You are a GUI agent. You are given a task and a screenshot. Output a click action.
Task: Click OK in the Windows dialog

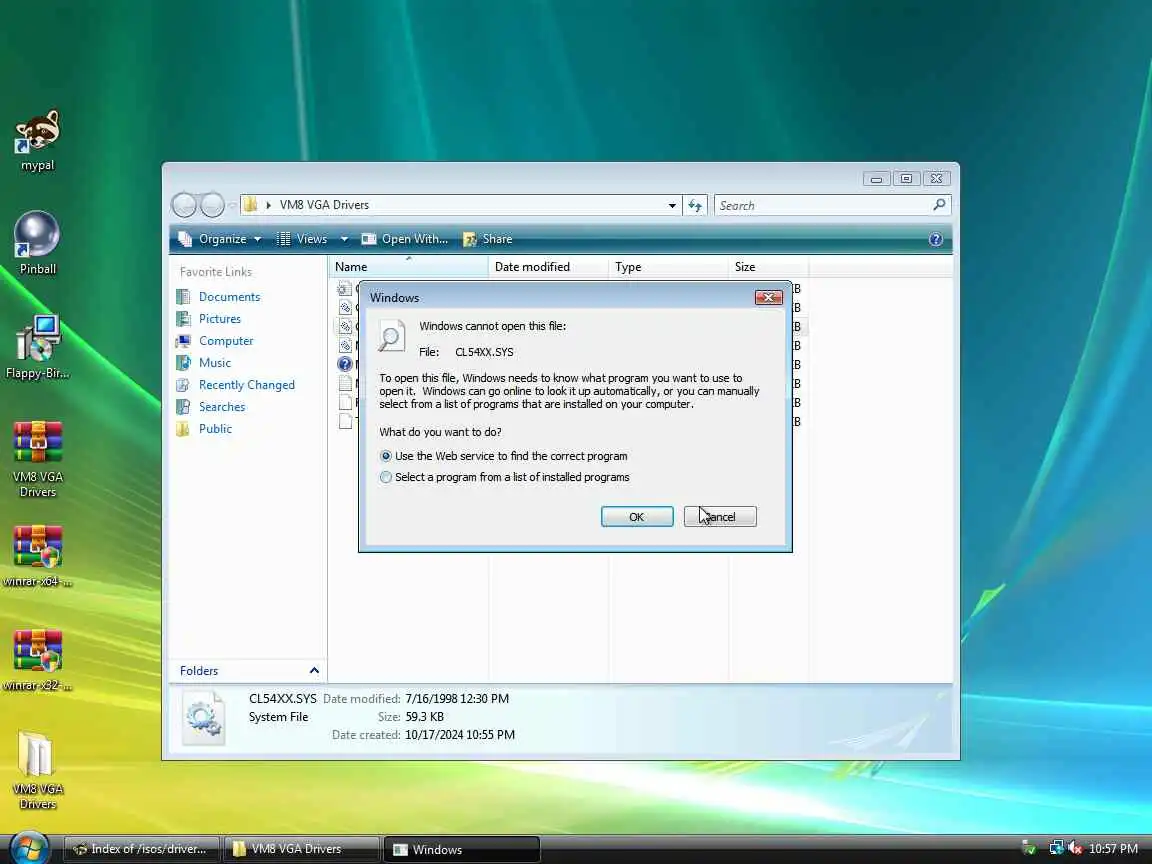(637, 516)
